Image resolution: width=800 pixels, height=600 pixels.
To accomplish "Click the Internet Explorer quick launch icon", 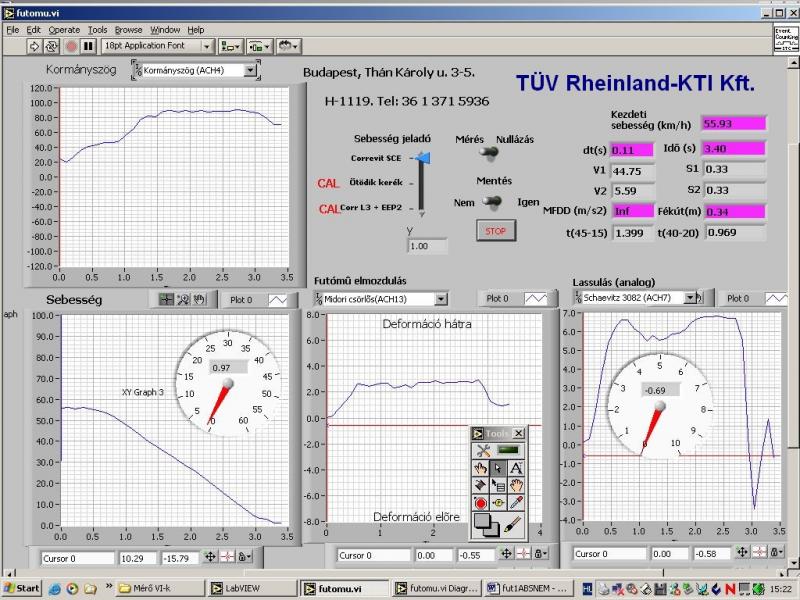I will 55,589.
